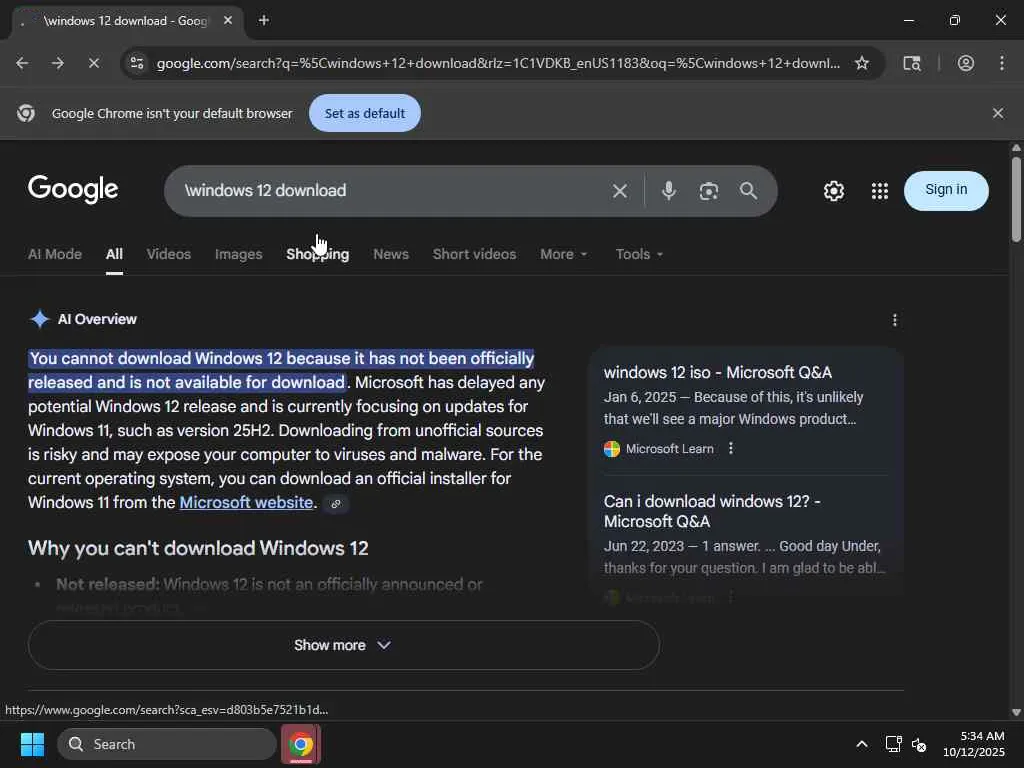The height and width of the screenshot is (768, 1024).
Task: Click the scrollbar down arrow
Action: point(1016,712)
